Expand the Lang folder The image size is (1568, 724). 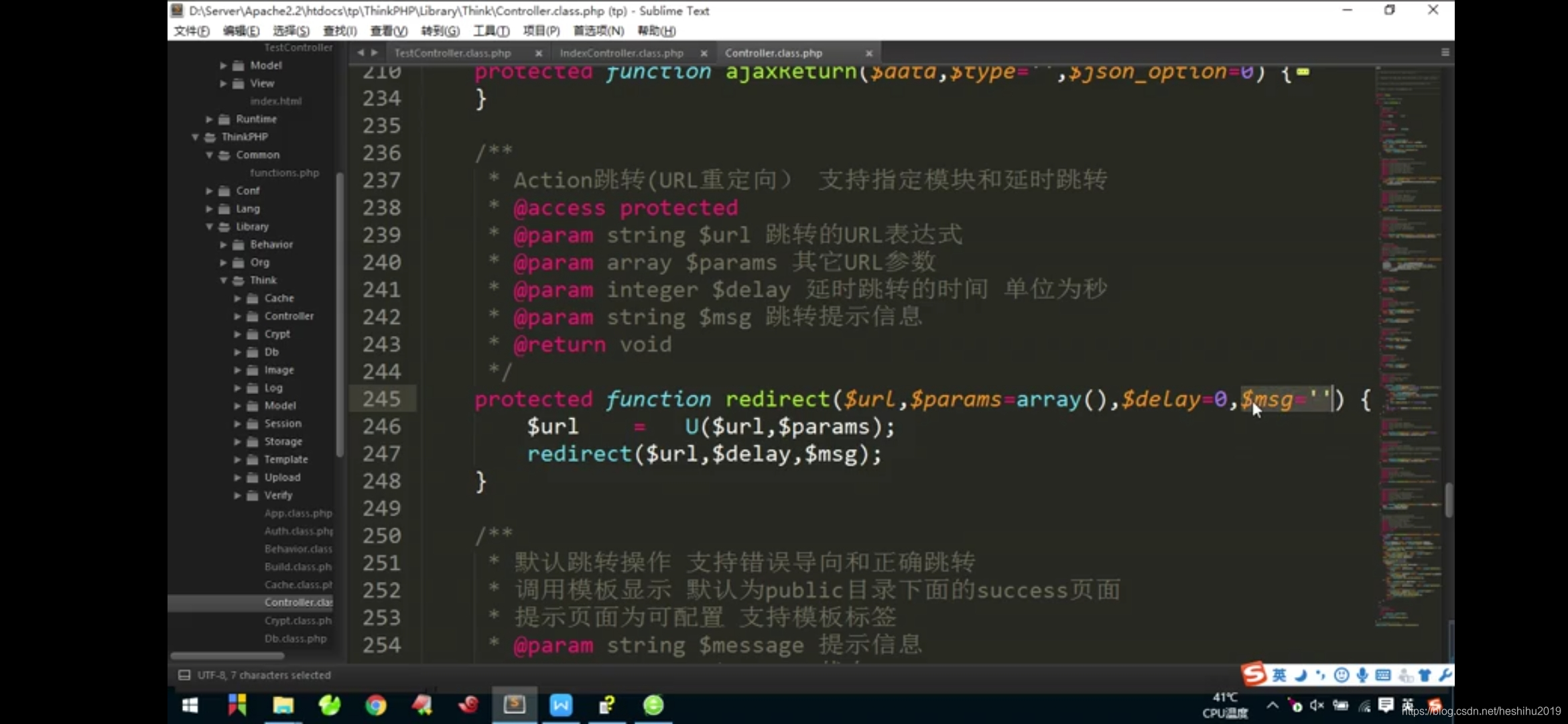pos(209,208)
